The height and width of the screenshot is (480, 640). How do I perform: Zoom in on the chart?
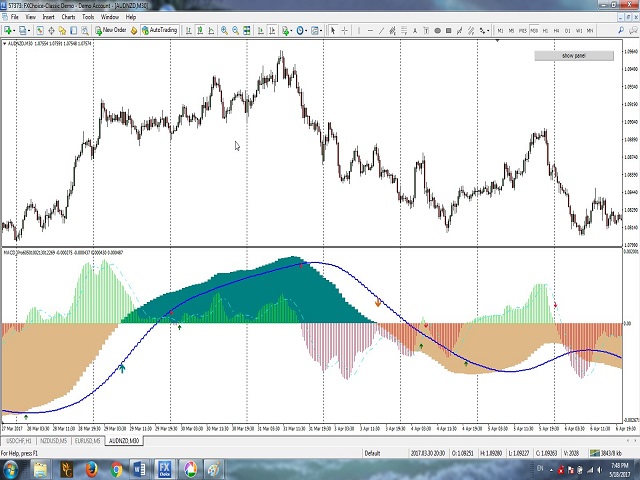click(x=224, y=31)
